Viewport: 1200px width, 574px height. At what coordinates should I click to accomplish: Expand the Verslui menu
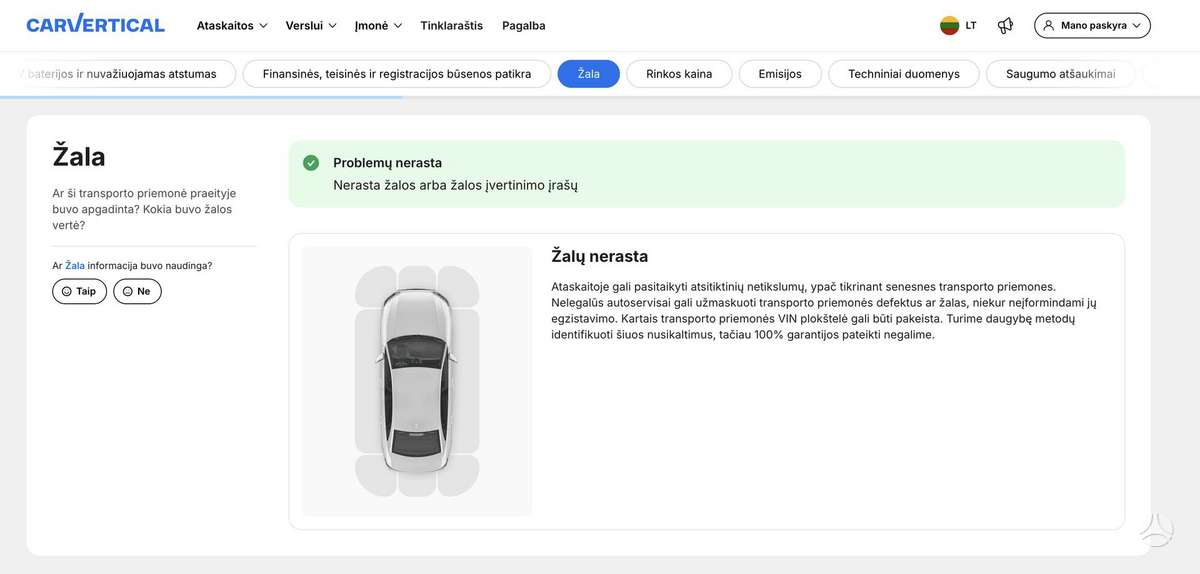311,26
